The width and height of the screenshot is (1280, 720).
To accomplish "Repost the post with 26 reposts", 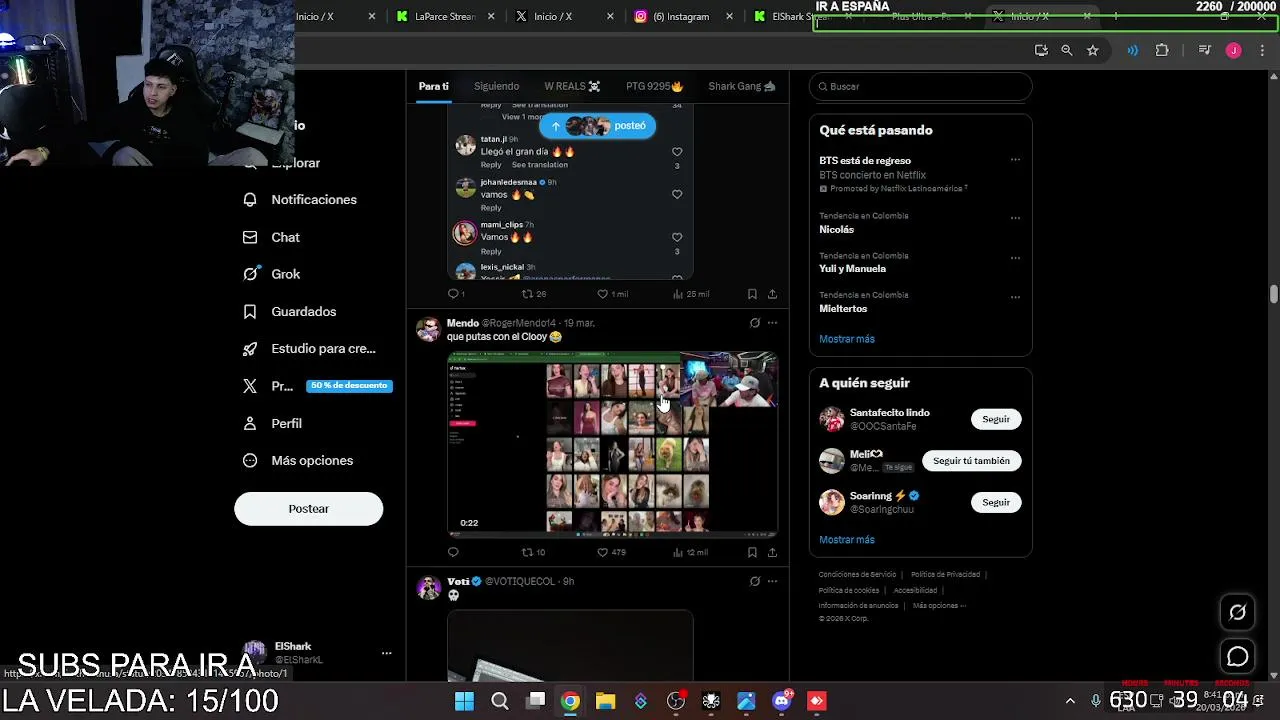I will click(534, 294).
